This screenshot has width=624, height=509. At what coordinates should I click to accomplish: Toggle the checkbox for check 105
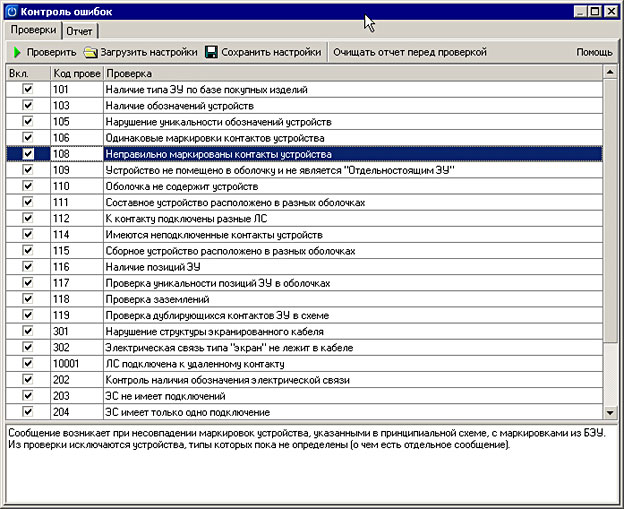click(x=28, y=121)
